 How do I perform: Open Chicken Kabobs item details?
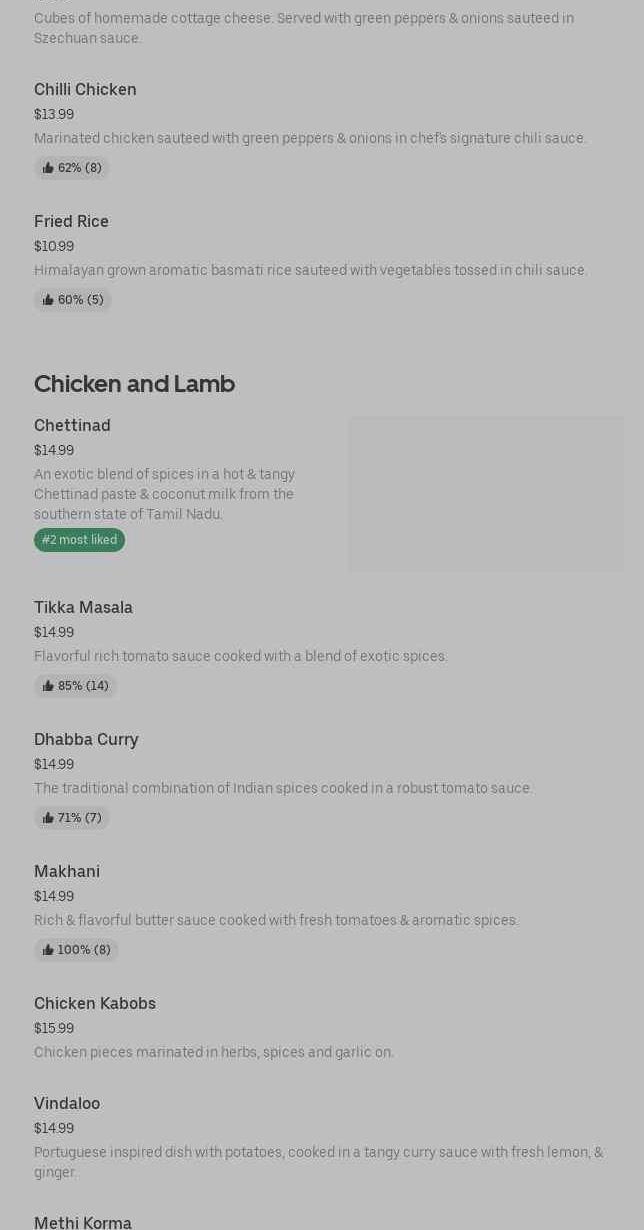coord(95,1004)
